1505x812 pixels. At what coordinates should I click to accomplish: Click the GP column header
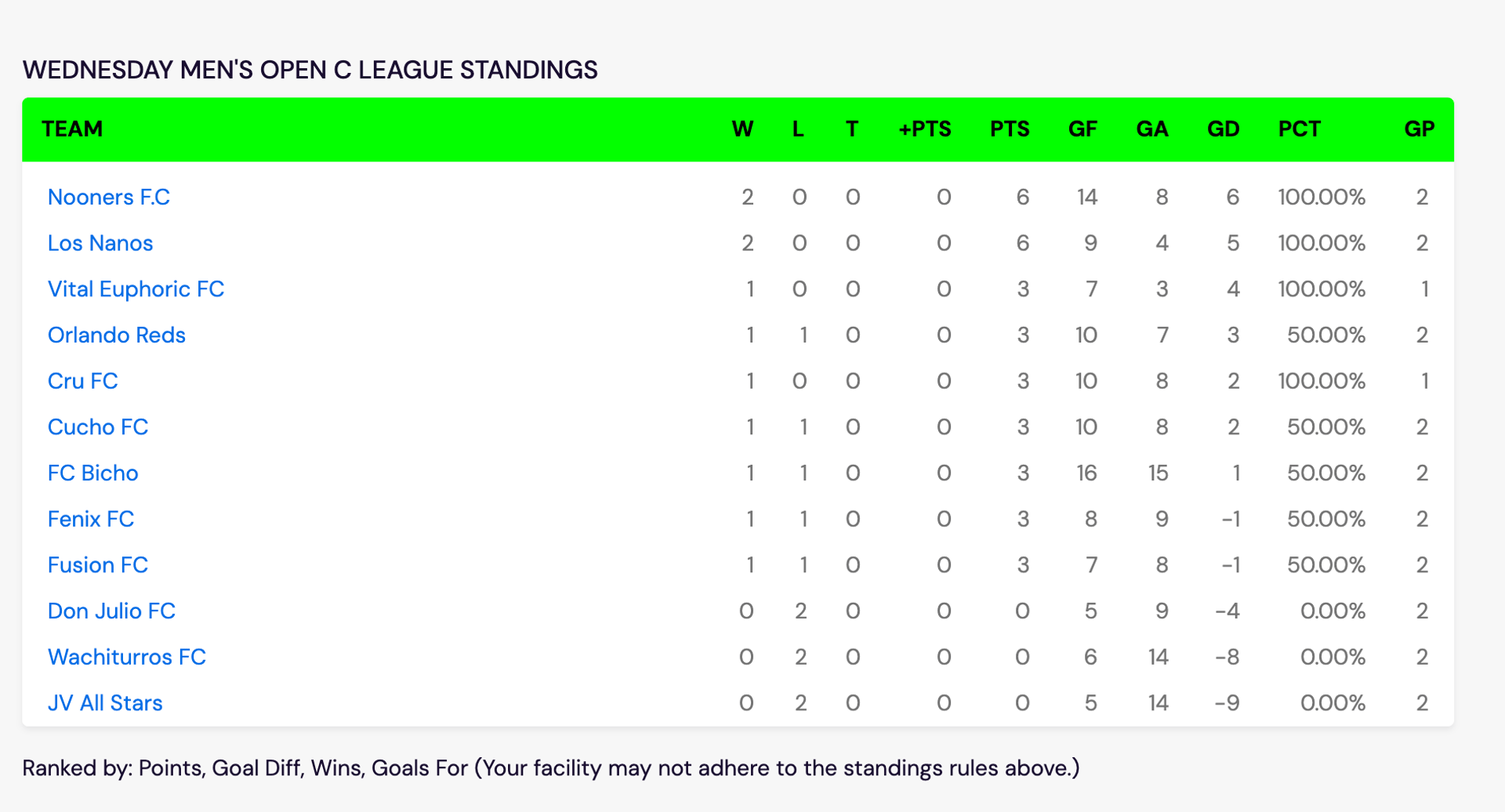click(1420, 129)
